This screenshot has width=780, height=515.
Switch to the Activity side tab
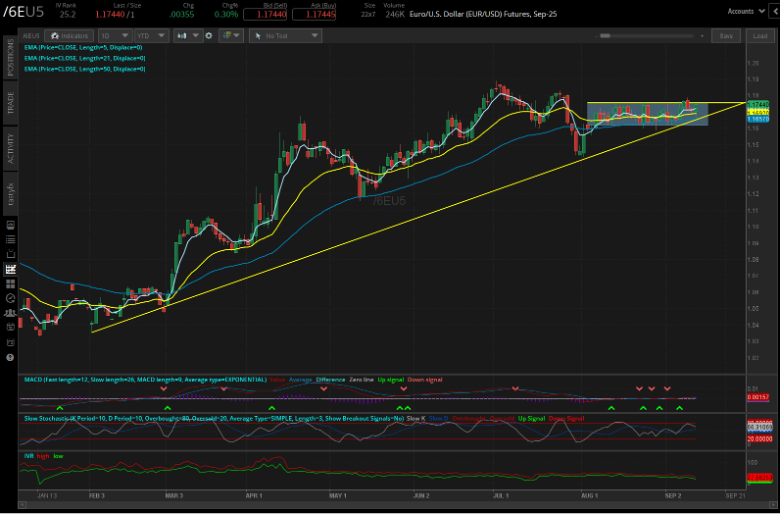point(12,147)
